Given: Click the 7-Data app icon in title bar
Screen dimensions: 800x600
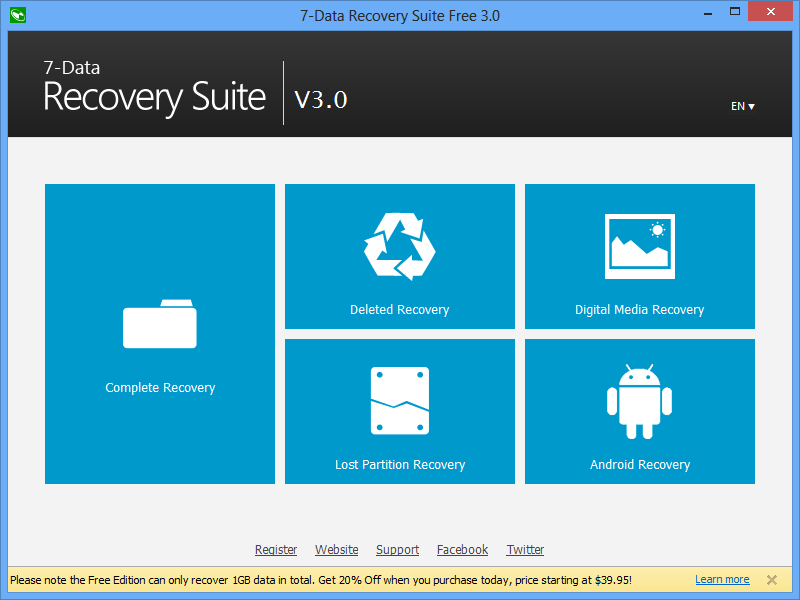Looking at the screenshot, I should 17,15.
